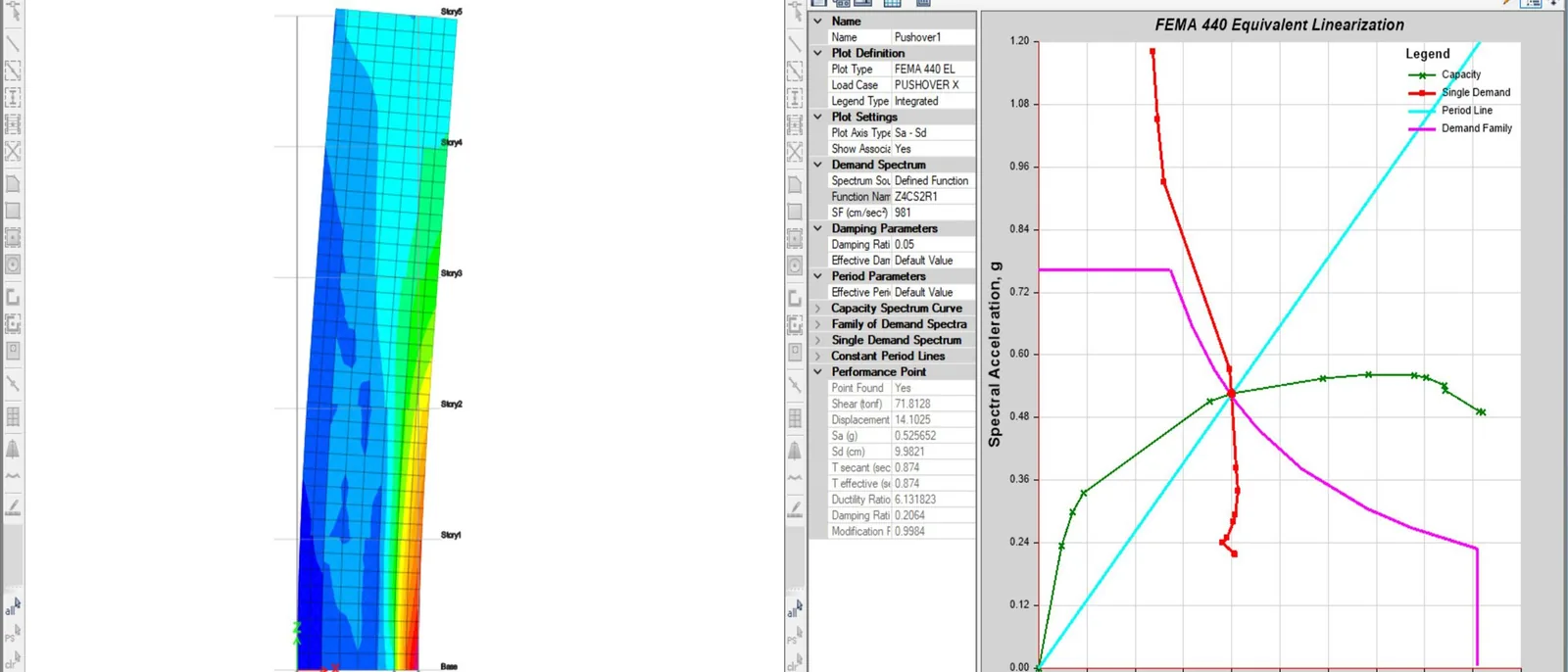Click the Story5 label in the model view

[451, 12]
